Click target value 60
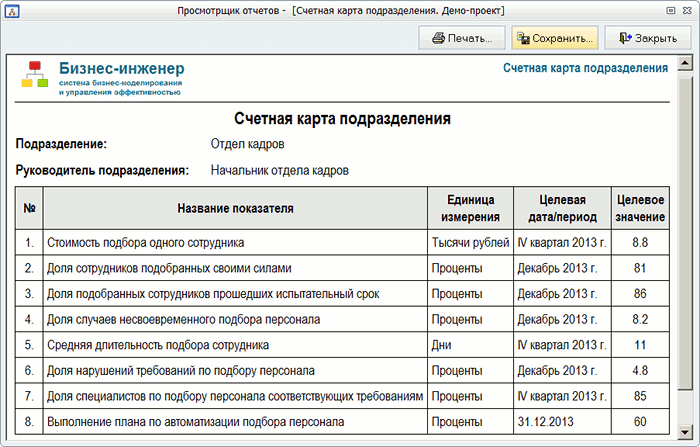Viewport: 700px width, 447px height. (640, 422)
